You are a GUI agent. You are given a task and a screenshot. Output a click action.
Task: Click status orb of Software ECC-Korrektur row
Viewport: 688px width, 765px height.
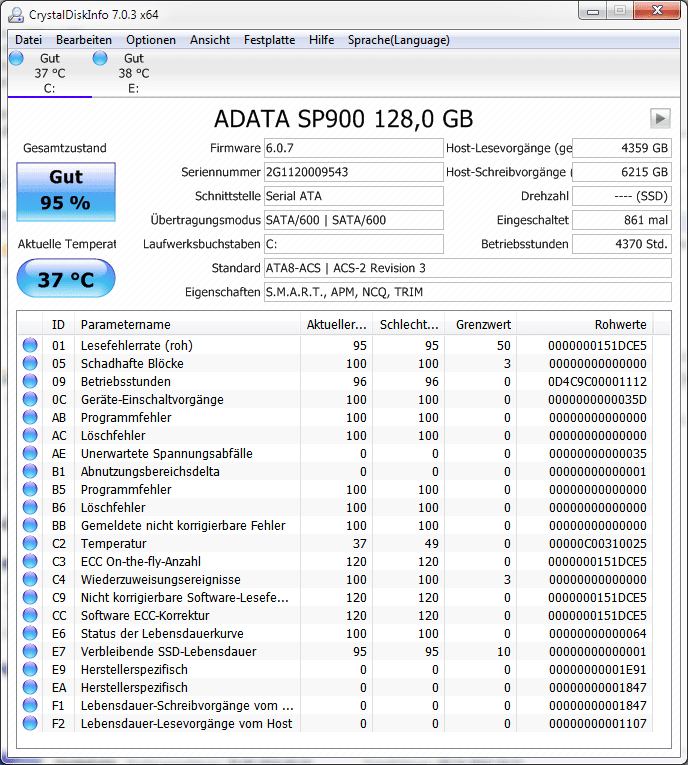pyautogui.click(x=30, y=615)
